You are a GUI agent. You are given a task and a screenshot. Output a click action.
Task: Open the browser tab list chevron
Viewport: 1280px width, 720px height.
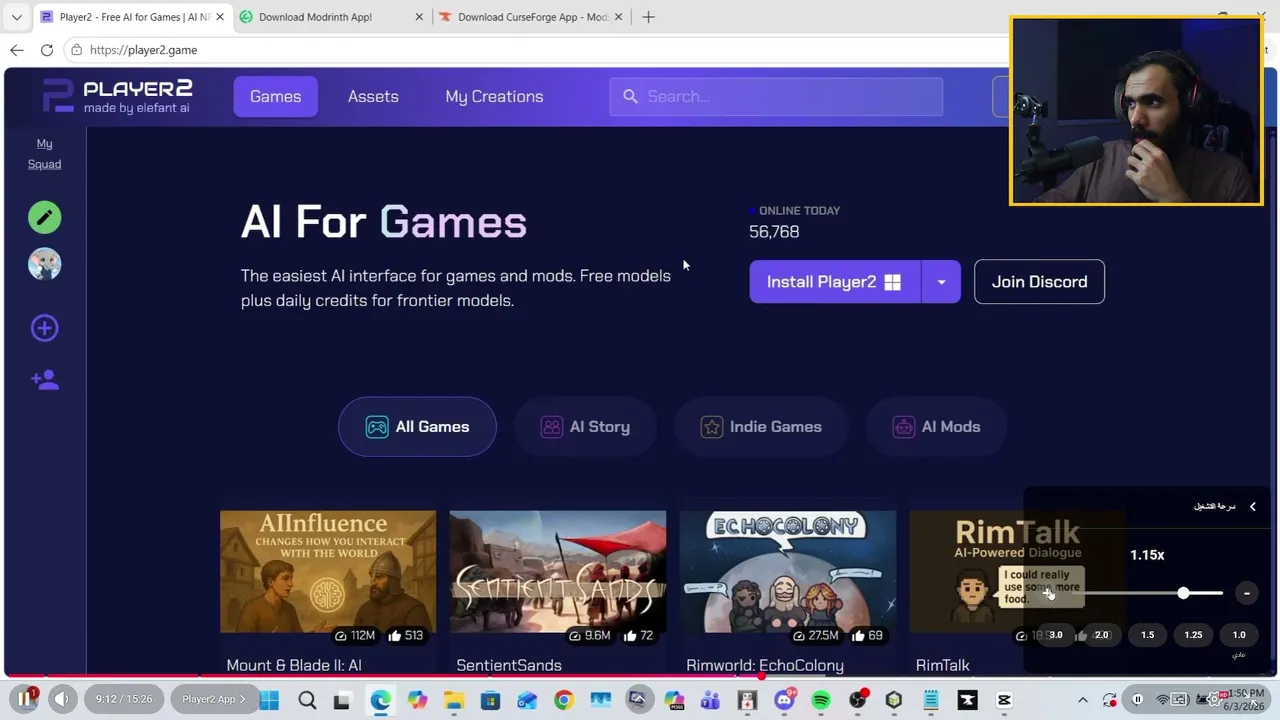pyautogui.click(x=16, y=17)
